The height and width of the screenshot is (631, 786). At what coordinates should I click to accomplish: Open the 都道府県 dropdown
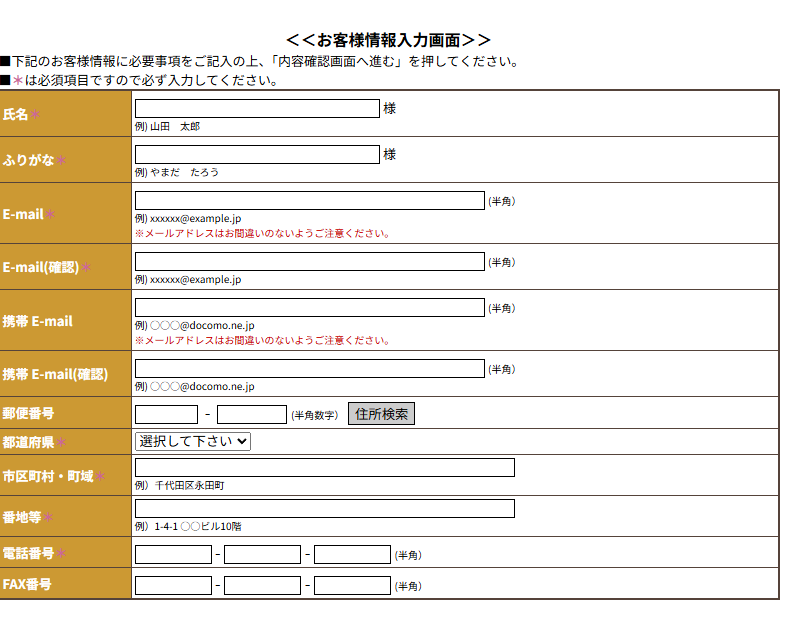(193, 441)
